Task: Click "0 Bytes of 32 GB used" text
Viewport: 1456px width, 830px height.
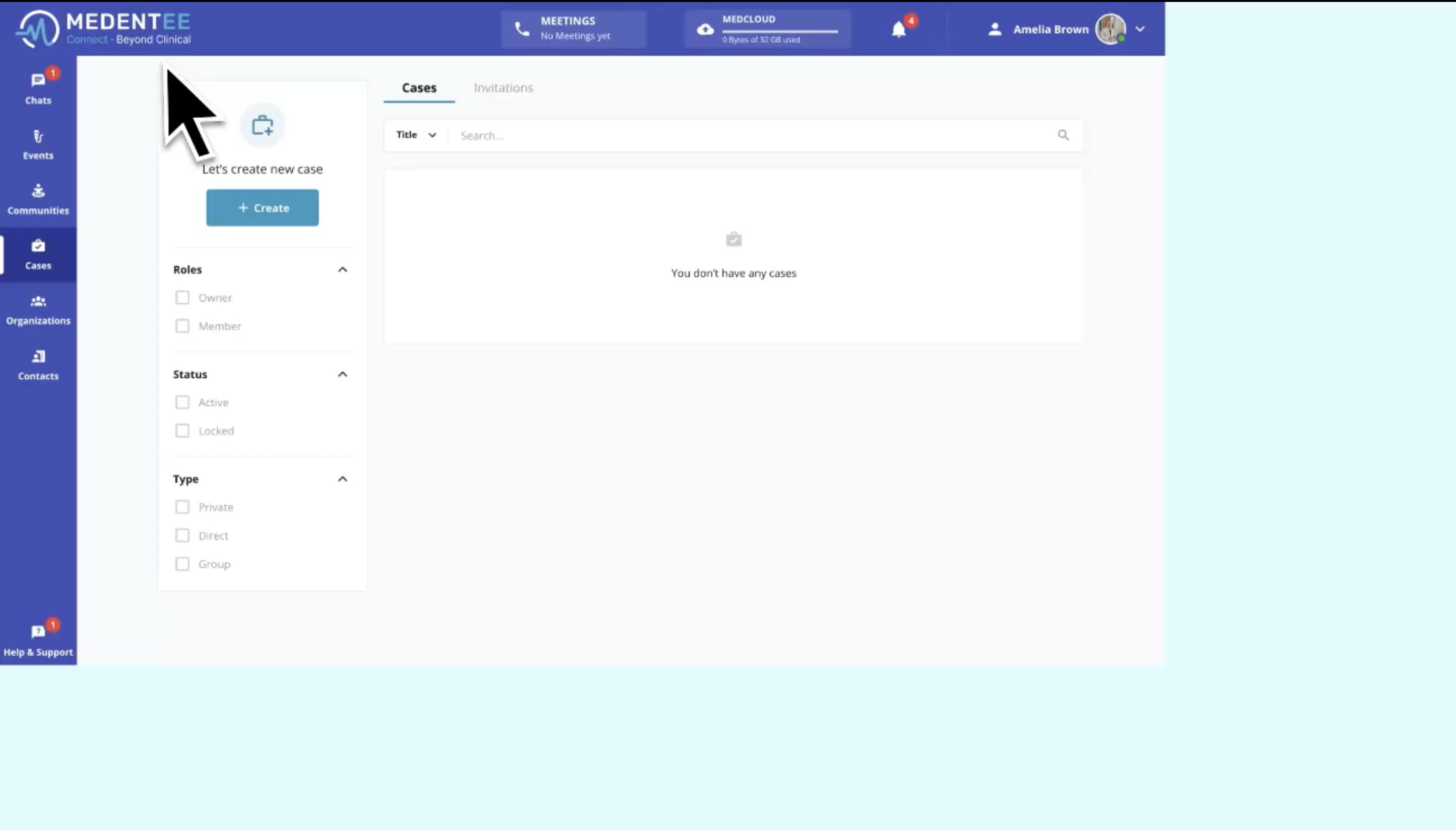Action: 761,40
